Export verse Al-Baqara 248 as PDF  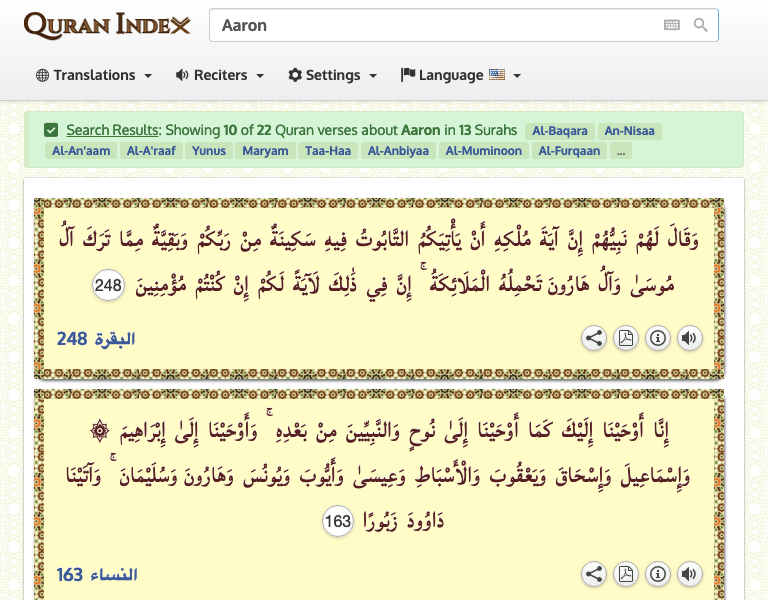point(626,338)
